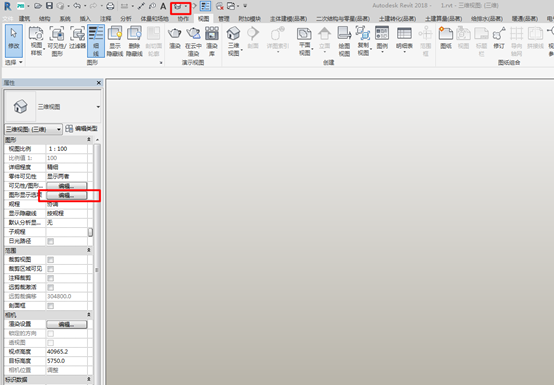554x385 pixels.
Task: Open the Systems (系统) ribbon tab
Action: click(x=65, y=19)
